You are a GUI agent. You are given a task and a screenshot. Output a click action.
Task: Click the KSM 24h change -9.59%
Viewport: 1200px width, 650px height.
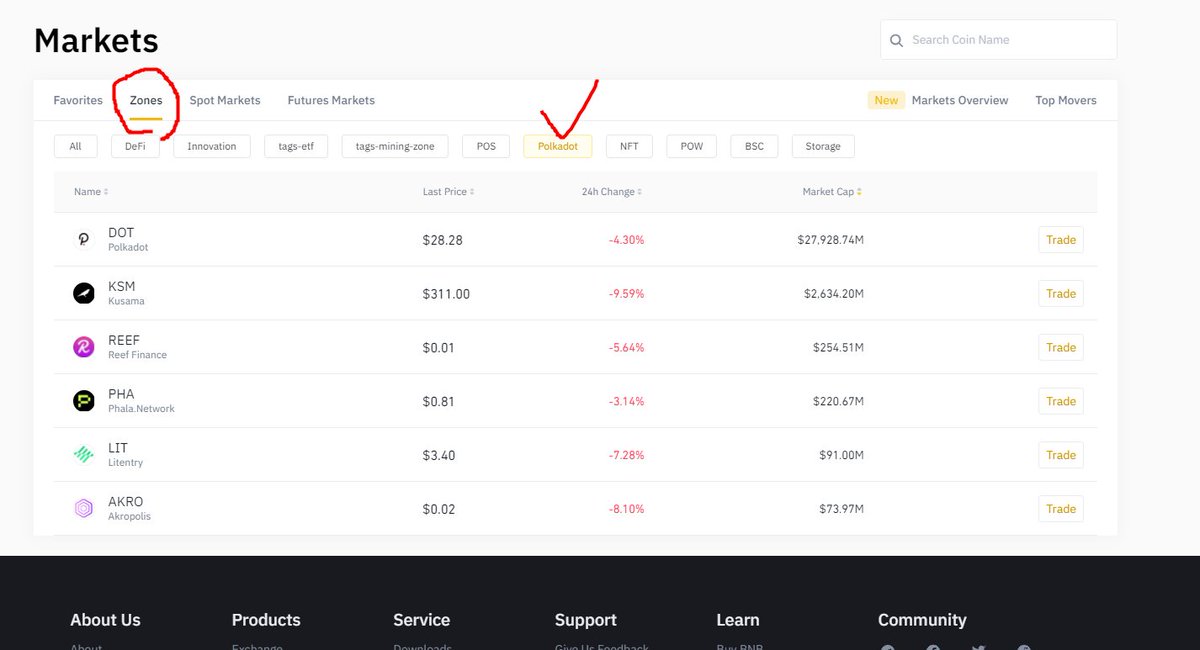pyautogui.click(x=627, y=294)
